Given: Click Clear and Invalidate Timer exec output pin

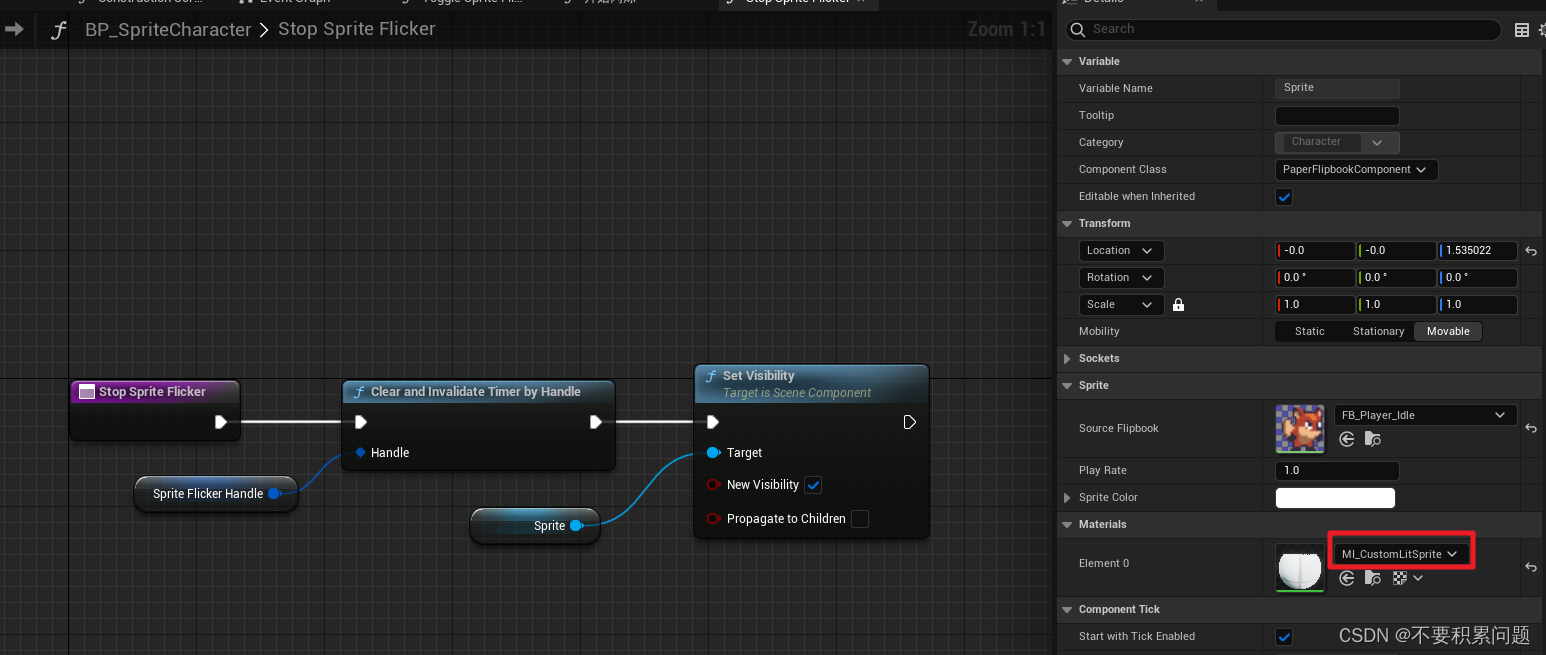Looking at the screenshot, I should pos(596,422).
